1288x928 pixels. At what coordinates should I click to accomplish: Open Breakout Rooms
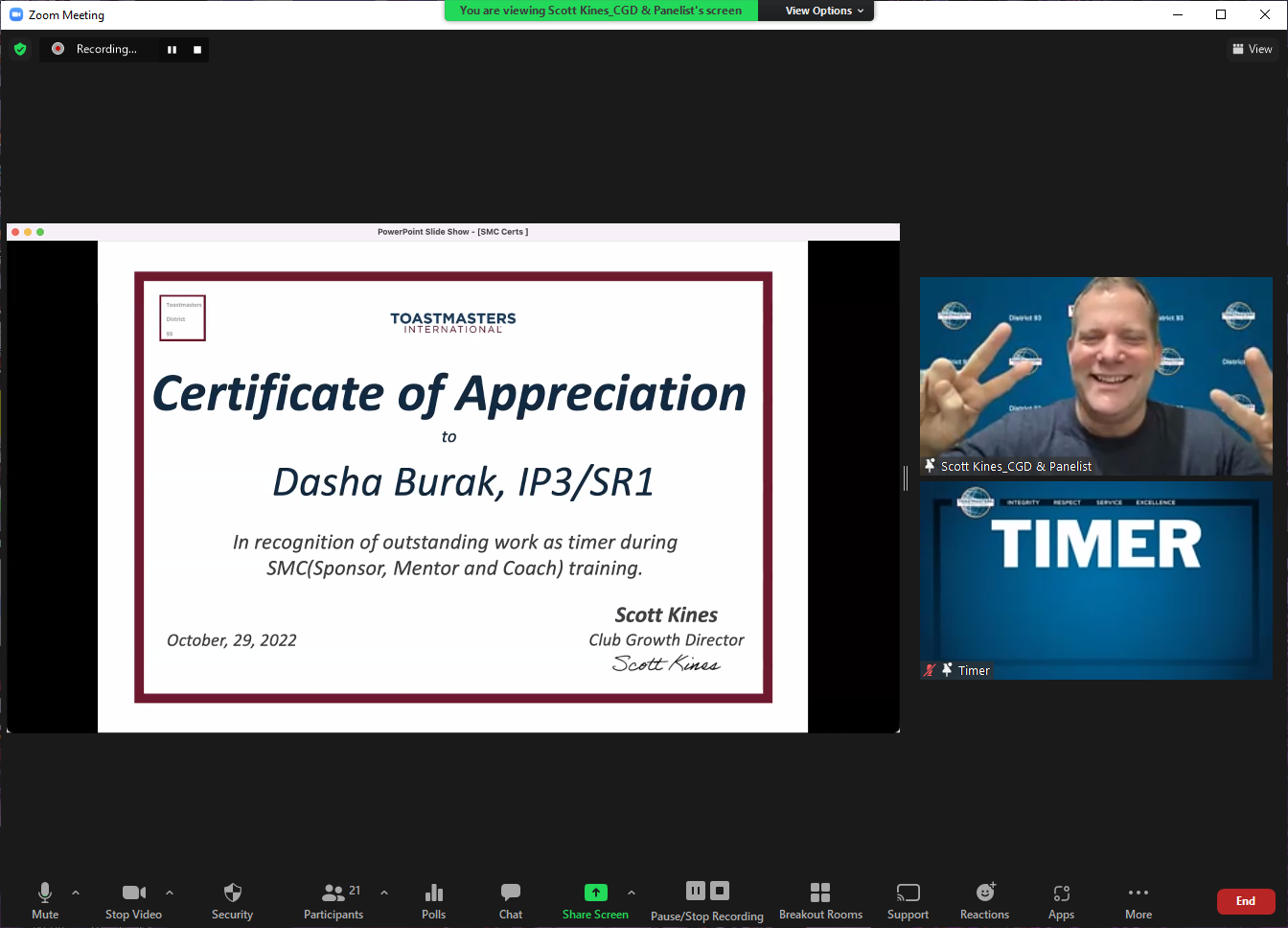(820, 901)
